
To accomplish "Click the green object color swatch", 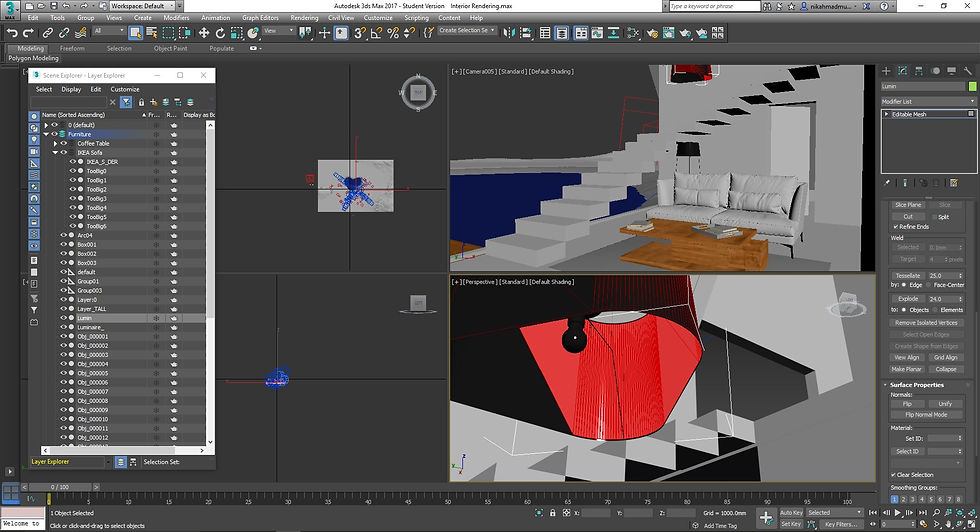I will [972, 86].
